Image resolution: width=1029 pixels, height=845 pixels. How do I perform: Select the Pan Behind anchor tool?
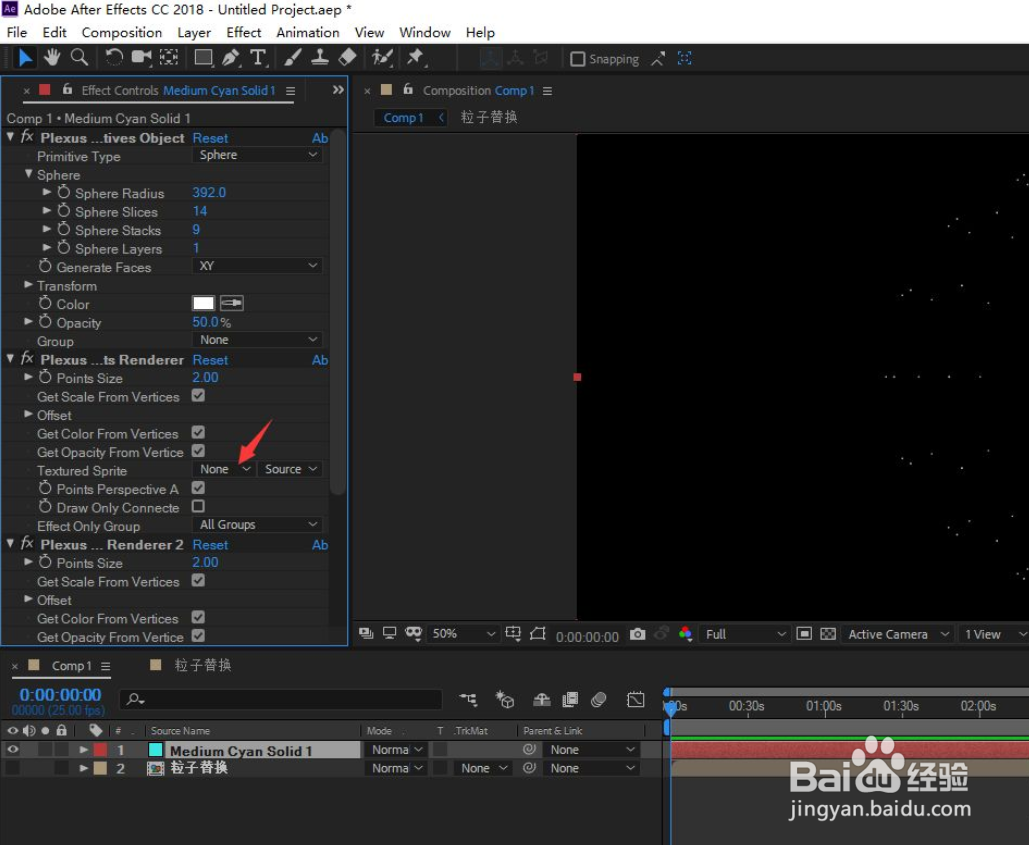point(169,58)
